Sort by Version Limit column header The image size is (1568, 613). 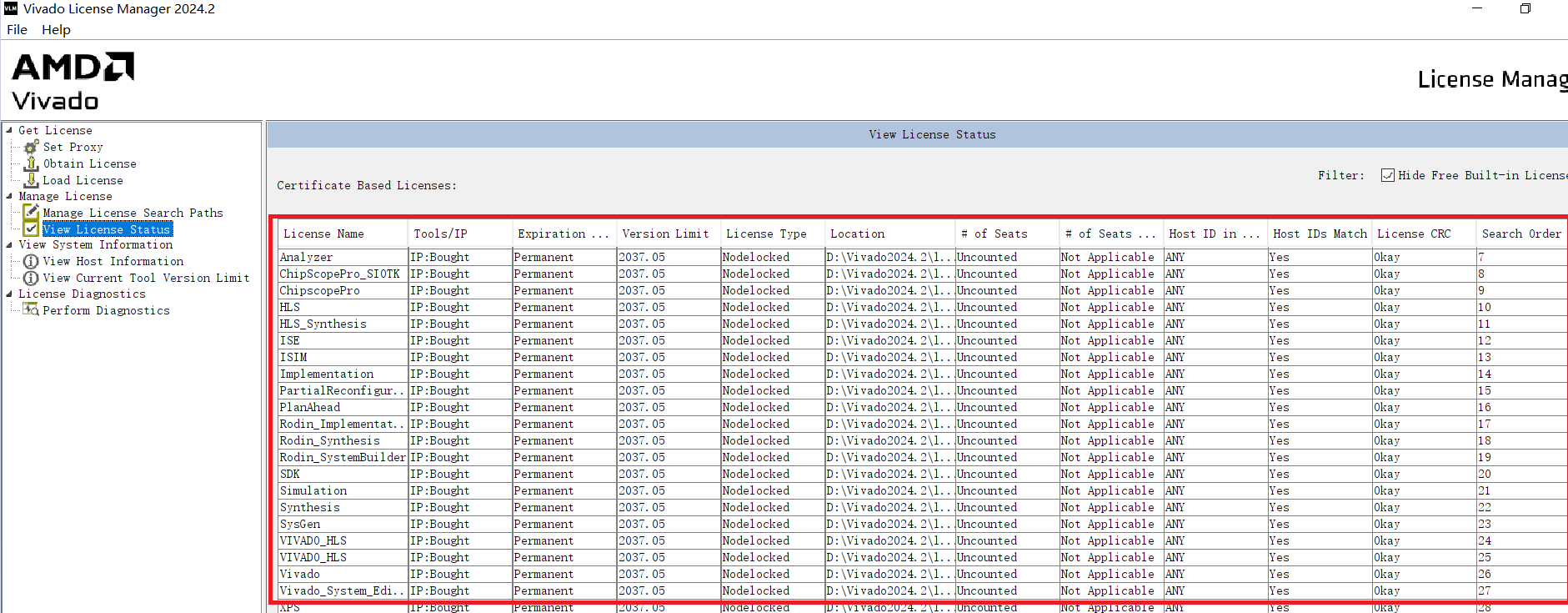[x=668, y=234]
